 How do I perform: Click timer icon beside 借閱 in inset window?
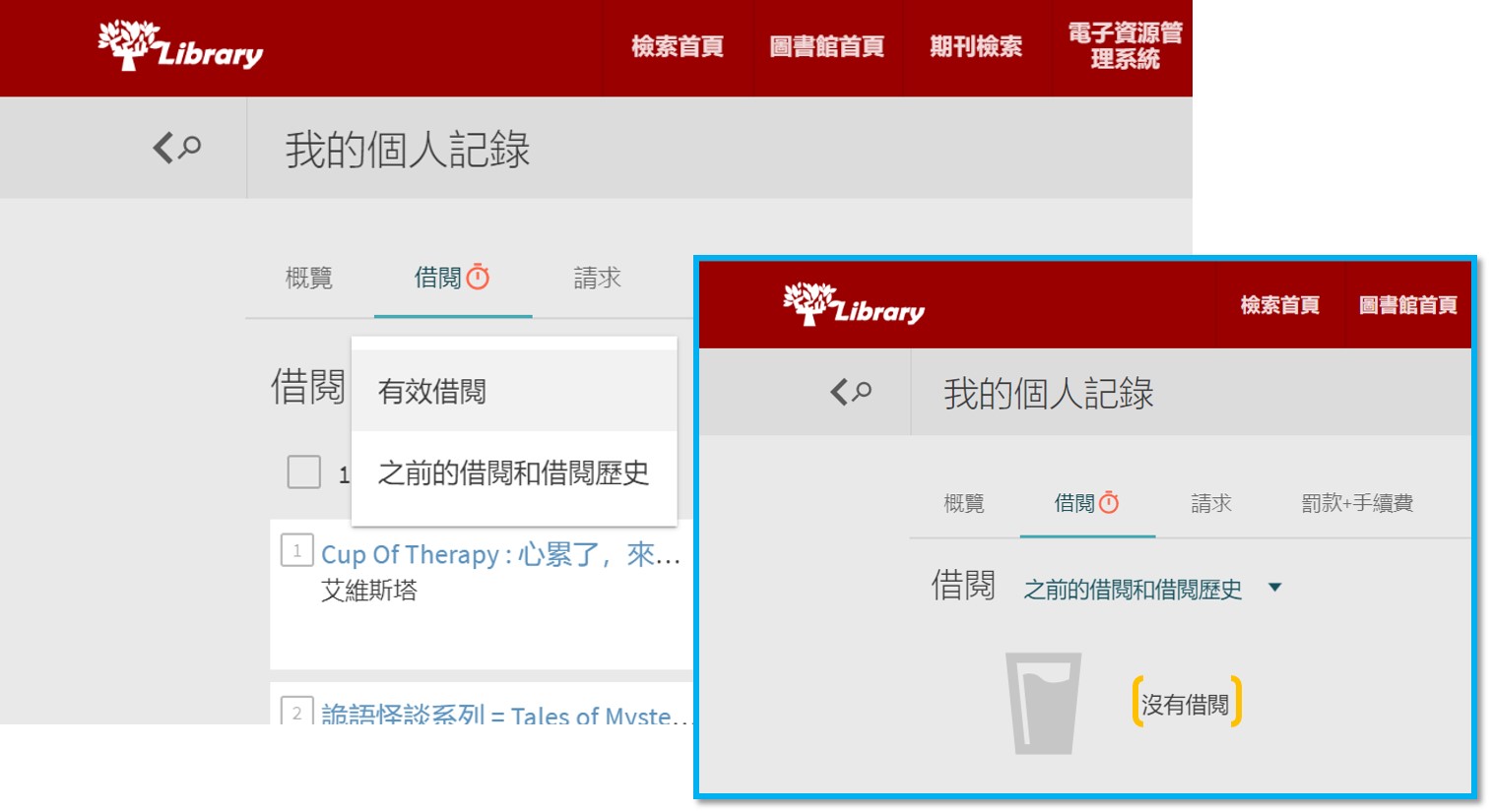[1109, 503]
